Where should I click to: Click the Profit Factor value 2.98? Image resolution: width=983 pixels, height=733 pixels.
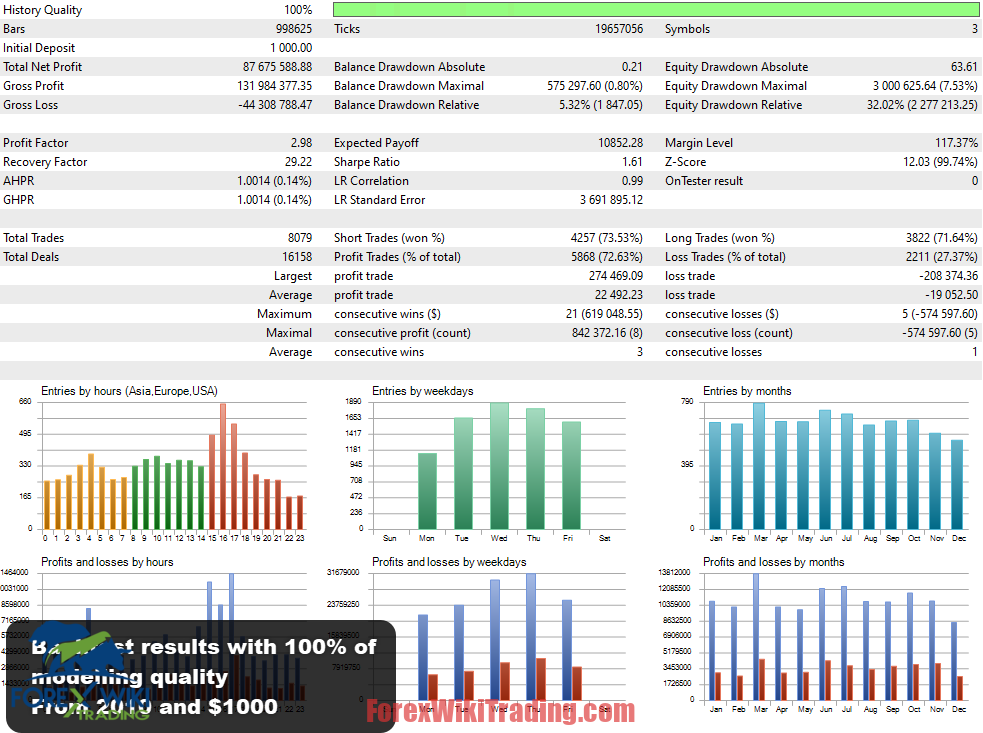click(x=300, y=143)
